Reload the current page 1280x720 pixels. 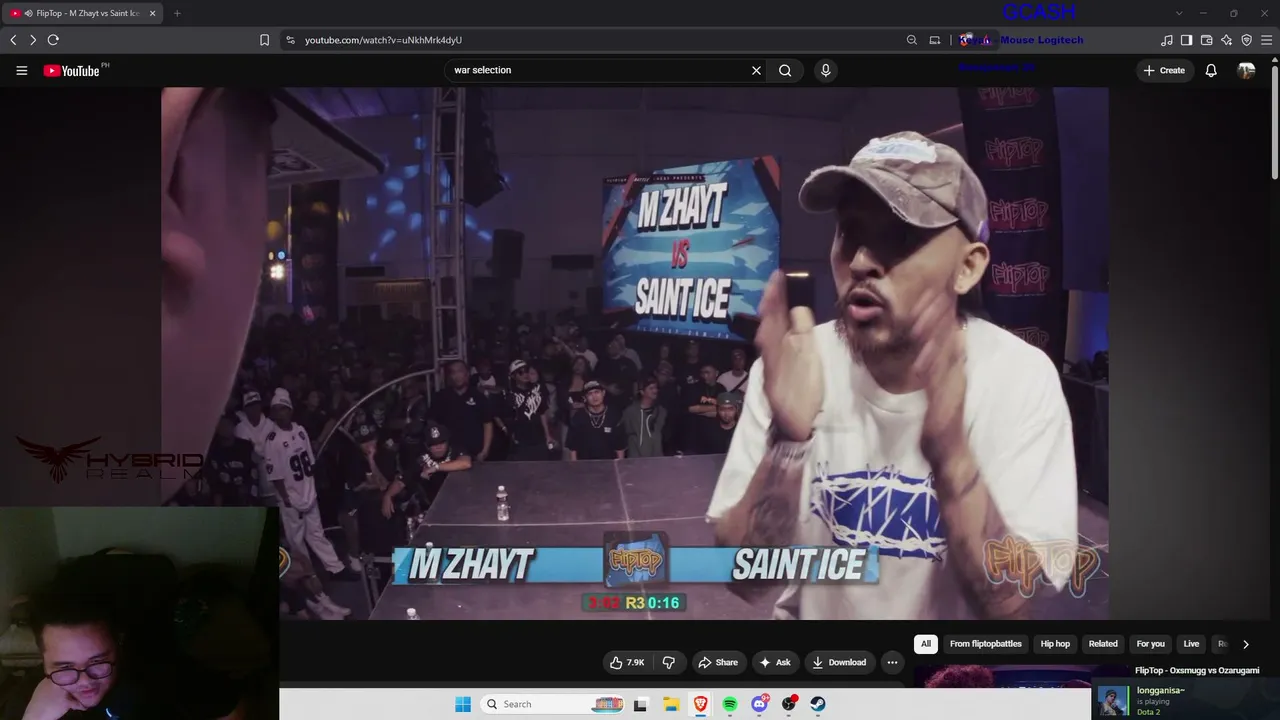(53, 40)
